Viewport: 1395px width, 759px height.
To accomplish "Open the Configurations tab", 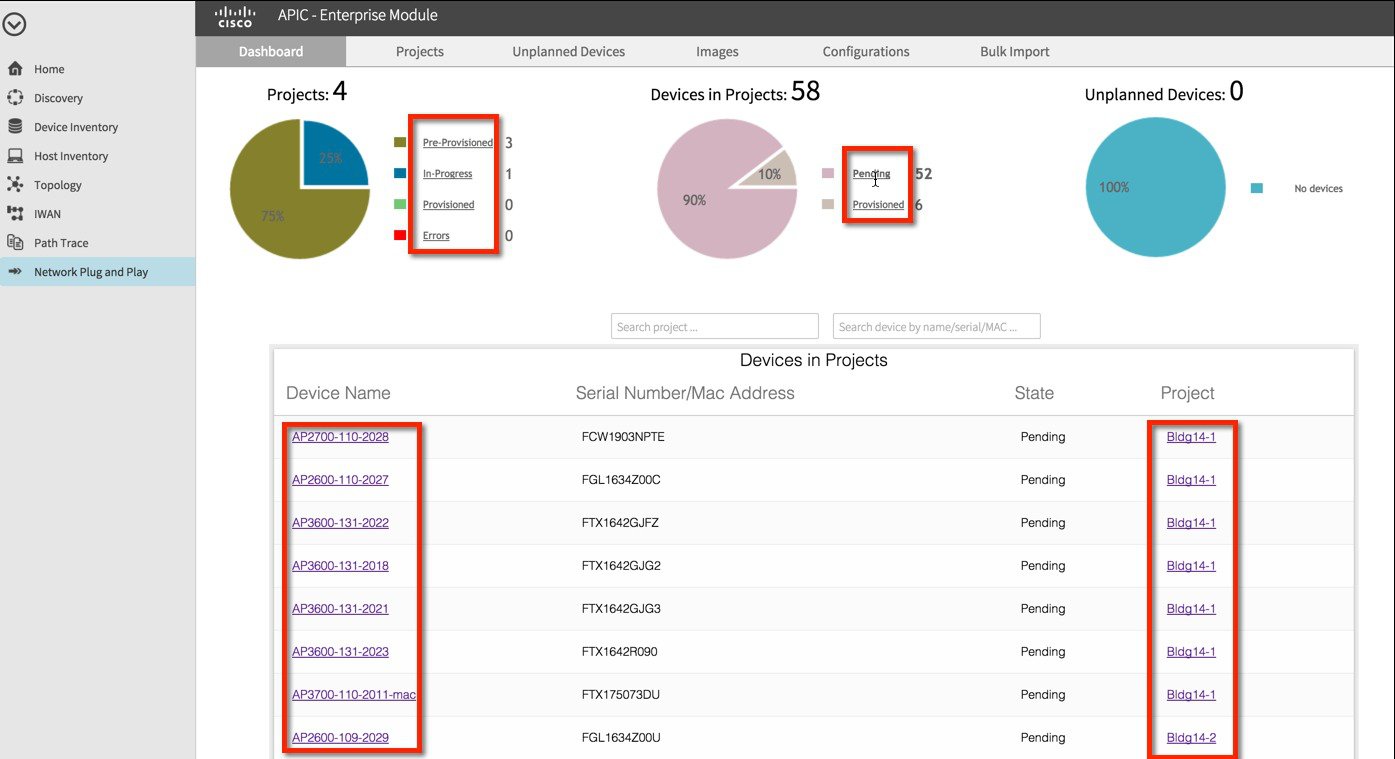I will [866, 51].
